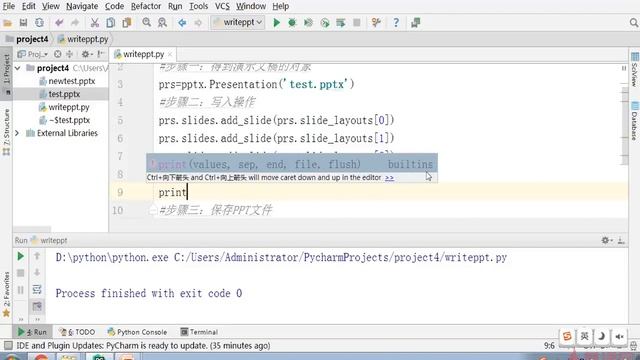
Task: Open the Tools menu
Action: [198, 6]
